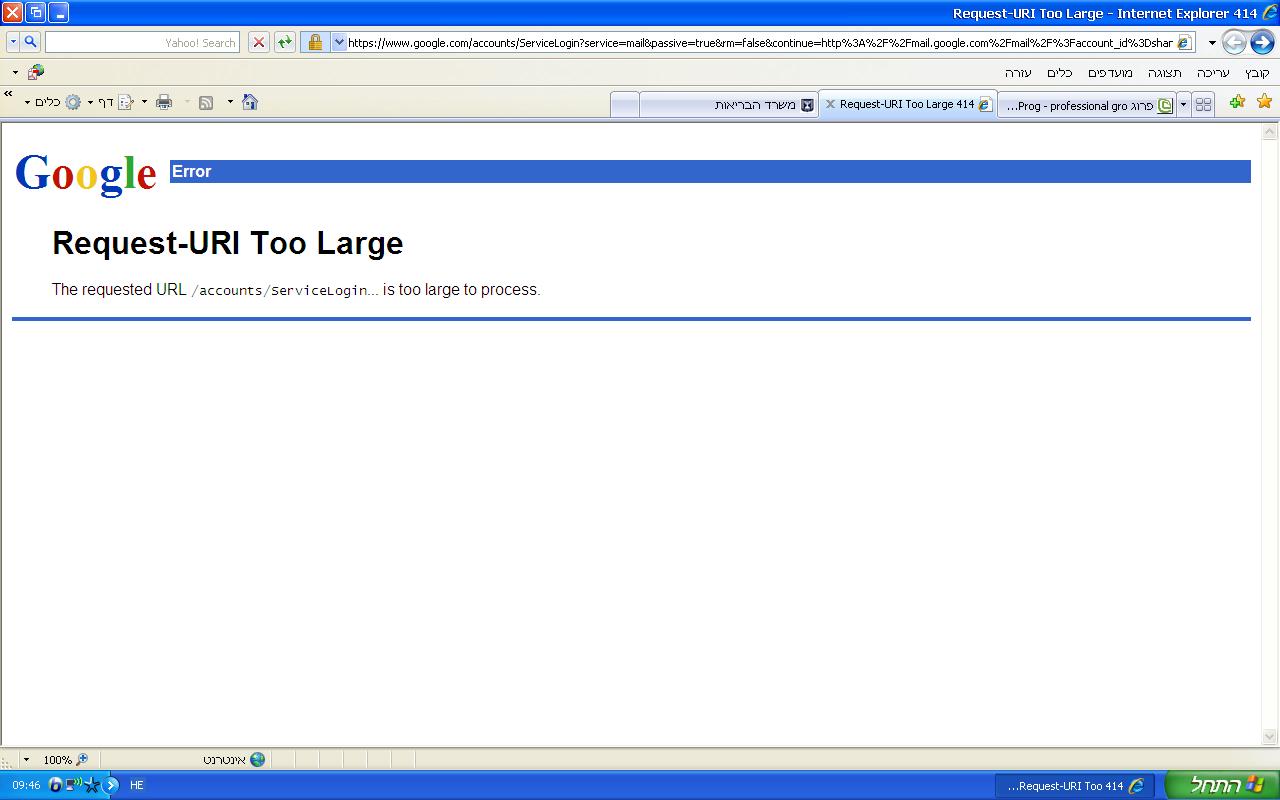
Task: Open the Tools (כלים) gear button
Action: click(73, 102)
